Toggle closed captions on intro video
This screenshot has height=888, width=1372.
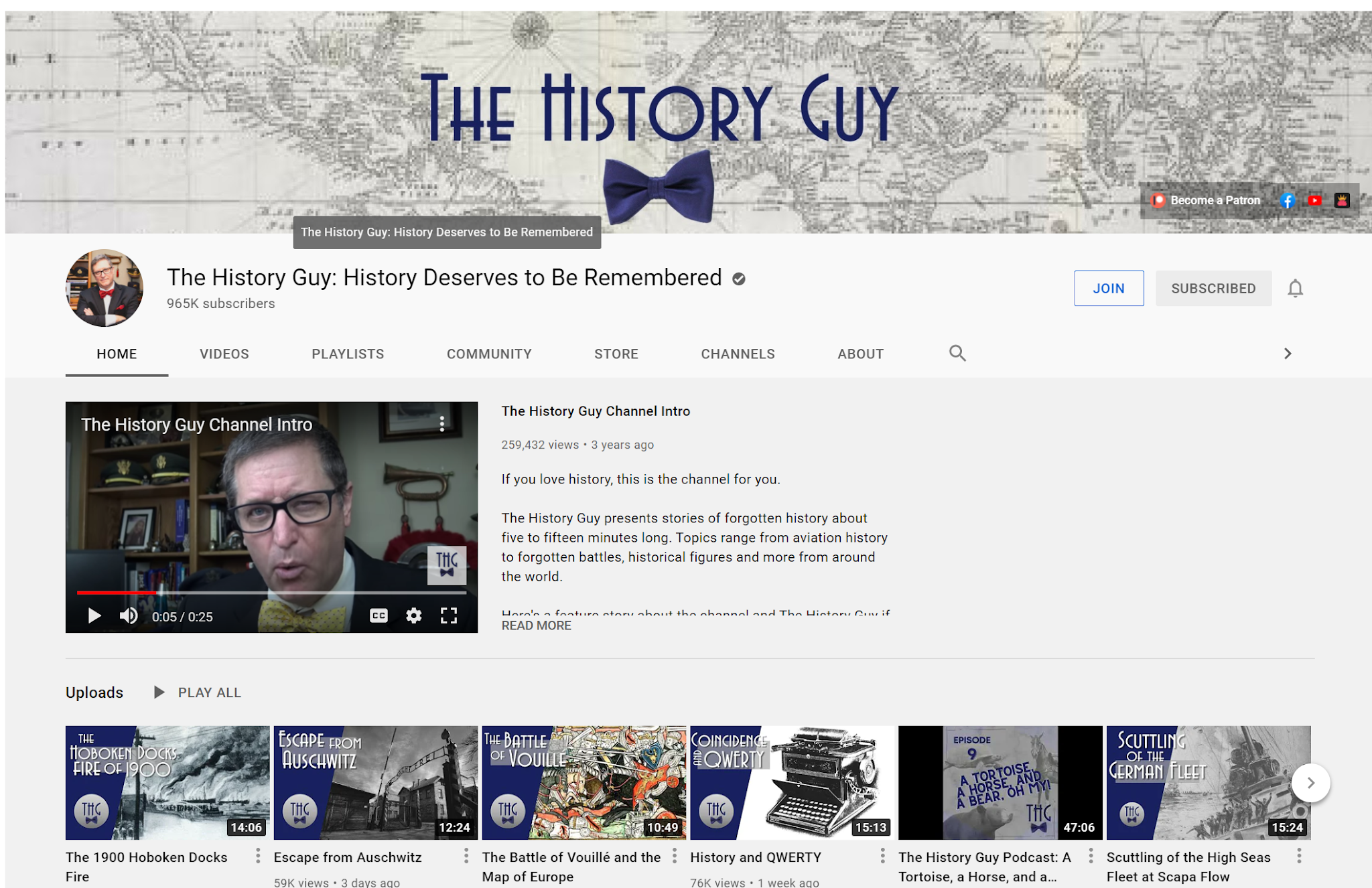pyautogui.click(x=379, y=615)
